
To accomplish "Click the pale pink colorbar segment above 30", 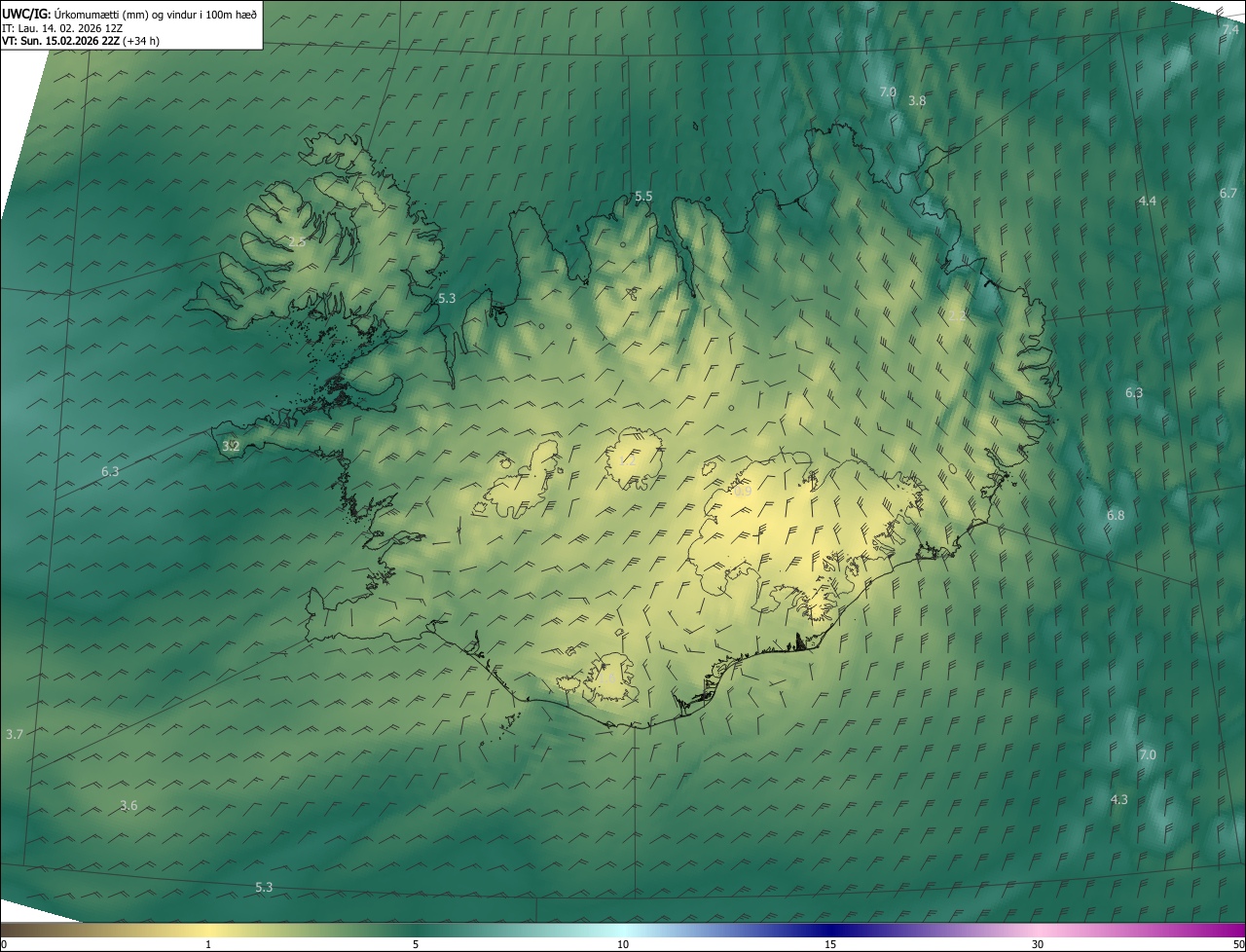I will (1038, 931).
